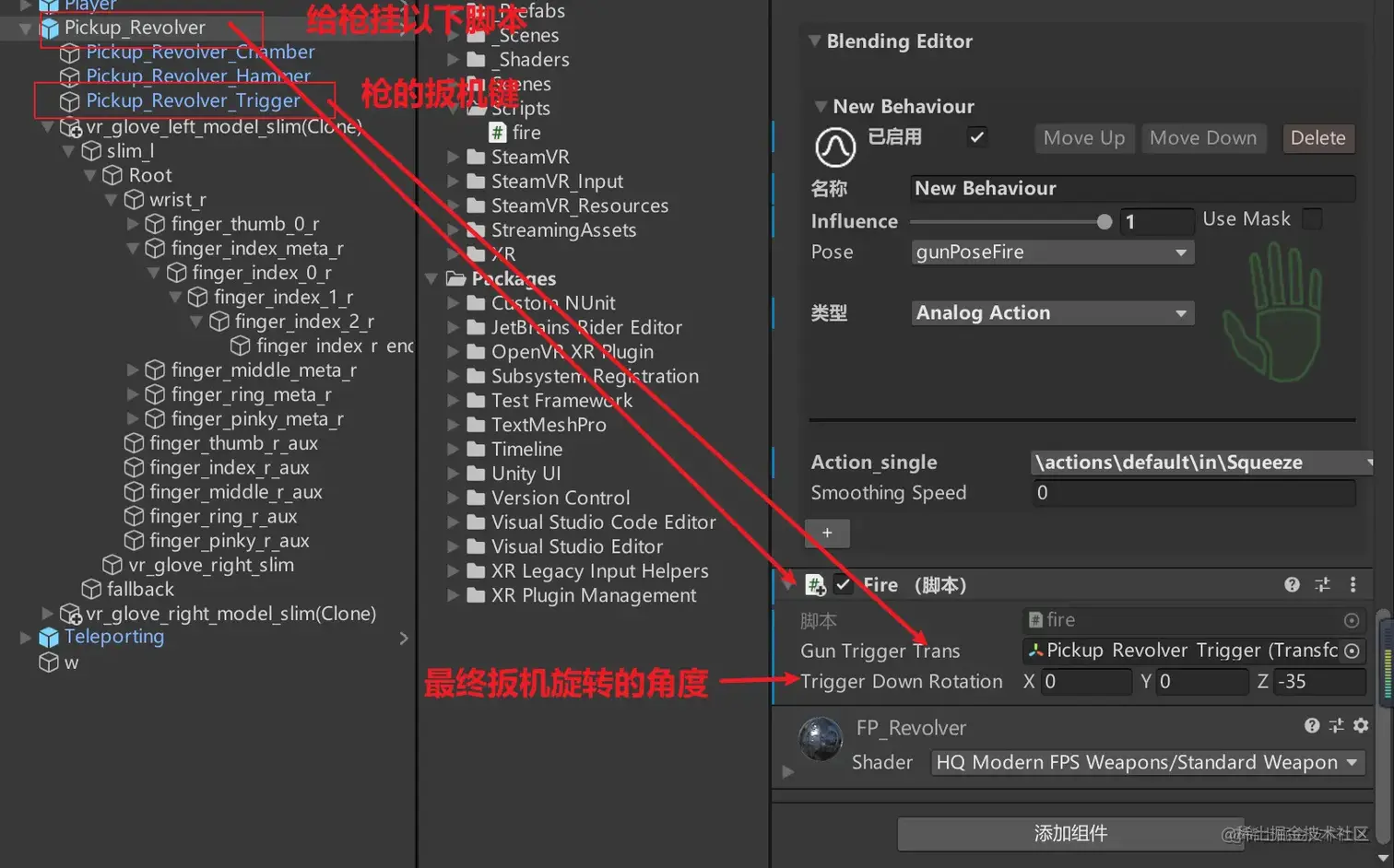This screenshot has height=868, width=1394.
Task: Open FP_Revolver material preset icon
Action: coord(1336,725)
